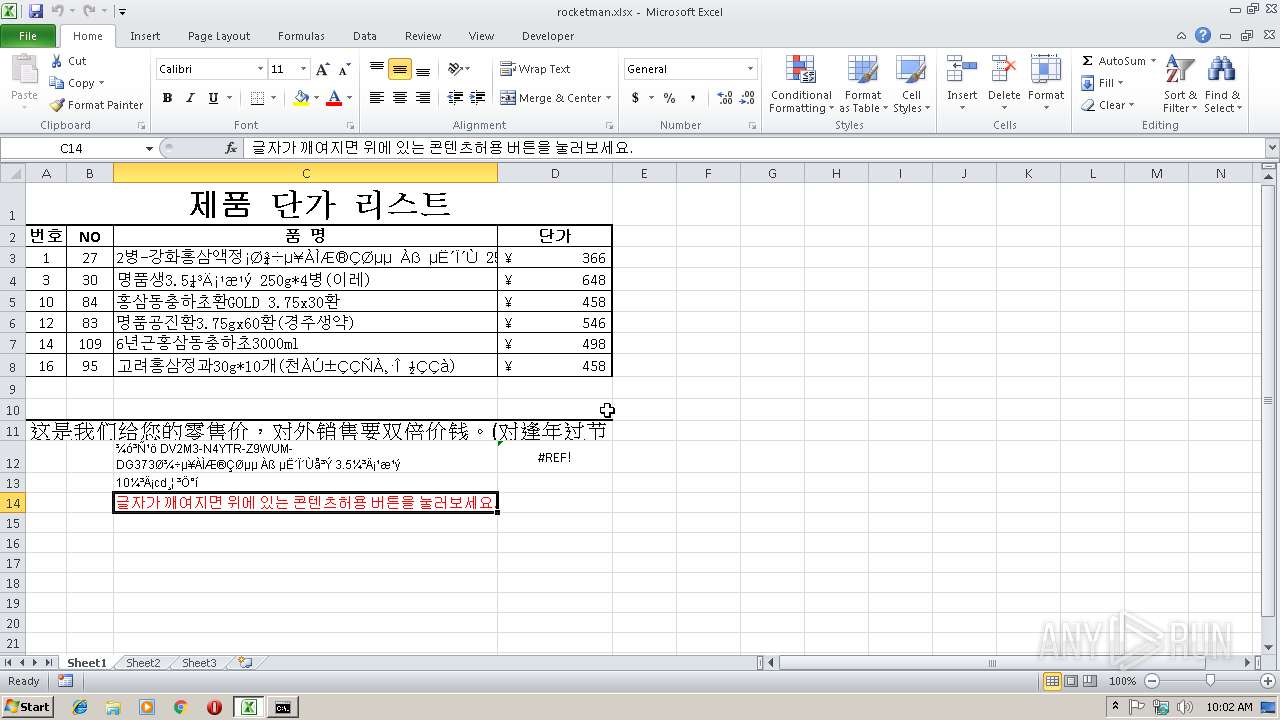Viewport: 1280px width, 720px height.
Task: Click the Clear button in Editing group
Action: coord(1107,105)
